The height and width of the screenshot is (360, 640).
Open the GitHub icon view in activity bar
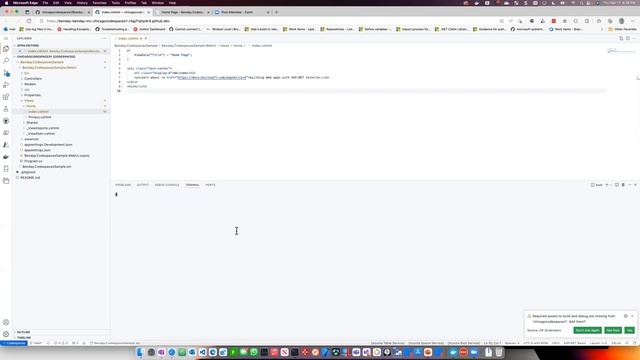pyautogui.click(x=6, y=121)
